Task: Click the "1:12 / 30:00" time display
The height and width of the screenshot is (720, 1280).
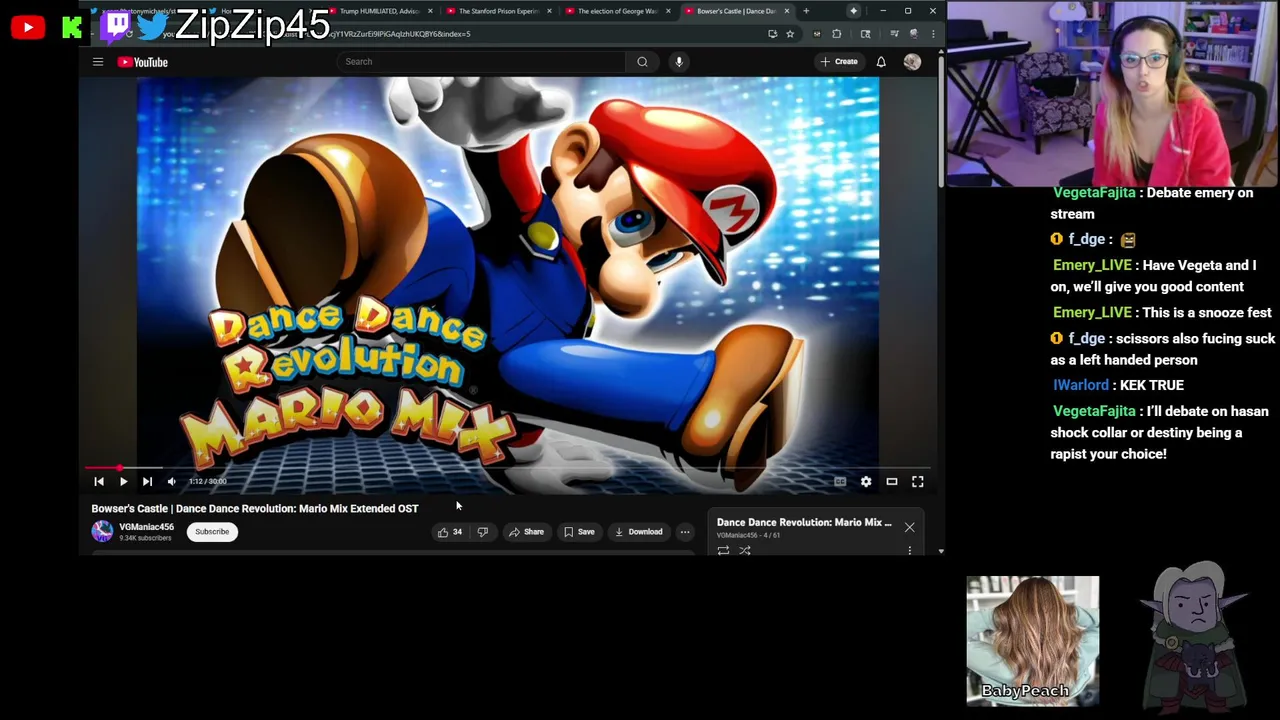Action: [208, 482]
